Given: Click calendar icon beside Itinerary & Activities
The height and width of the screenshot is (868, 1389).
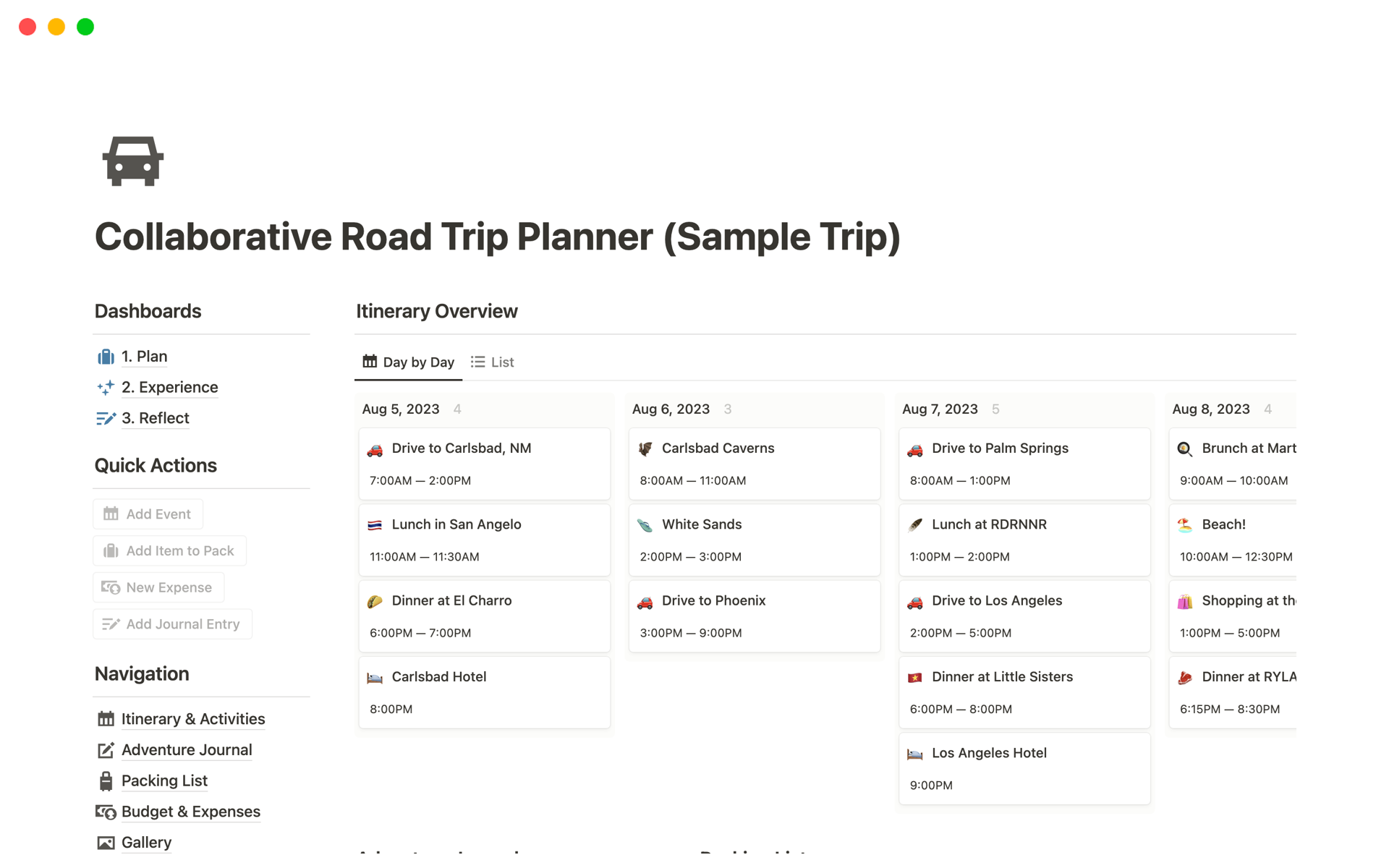Looking at the screenshot, I should [x=106, y=719].
